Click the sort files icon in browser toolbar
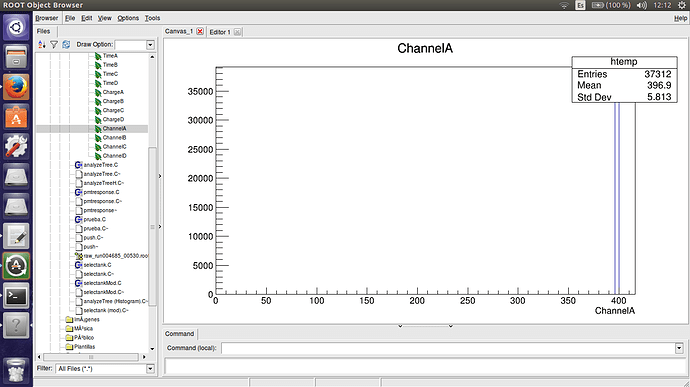The image size is (690, 387). 42,44
